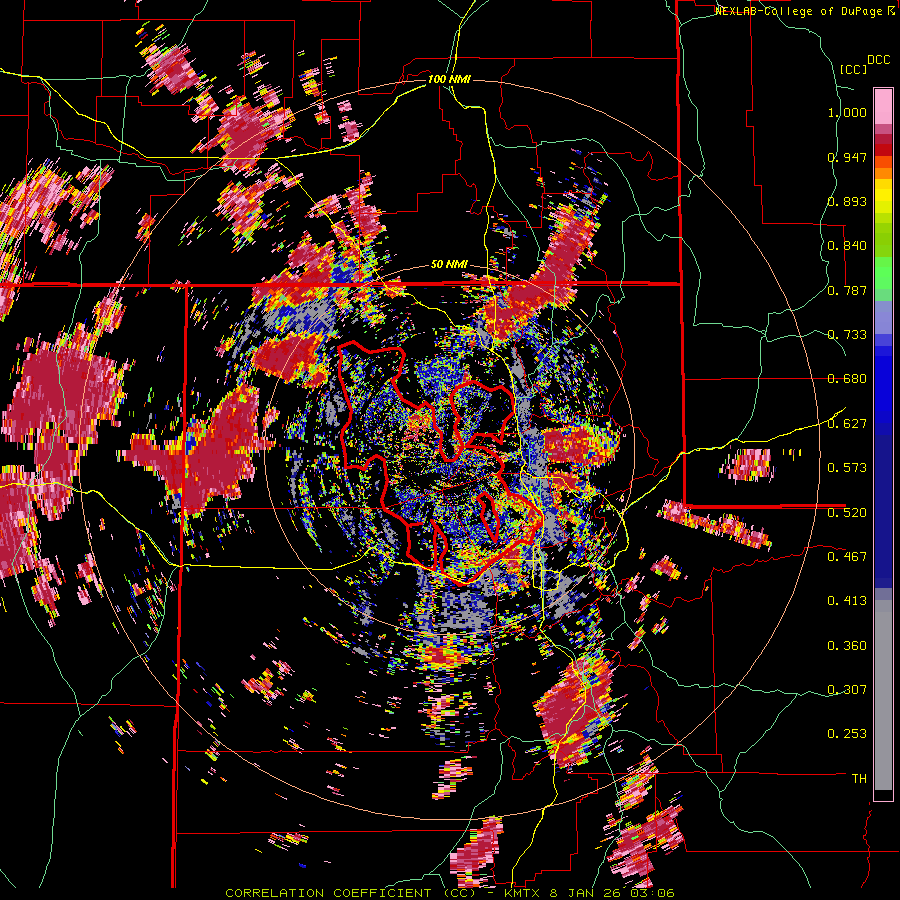Click the TH threshold label

coord(859,779)
